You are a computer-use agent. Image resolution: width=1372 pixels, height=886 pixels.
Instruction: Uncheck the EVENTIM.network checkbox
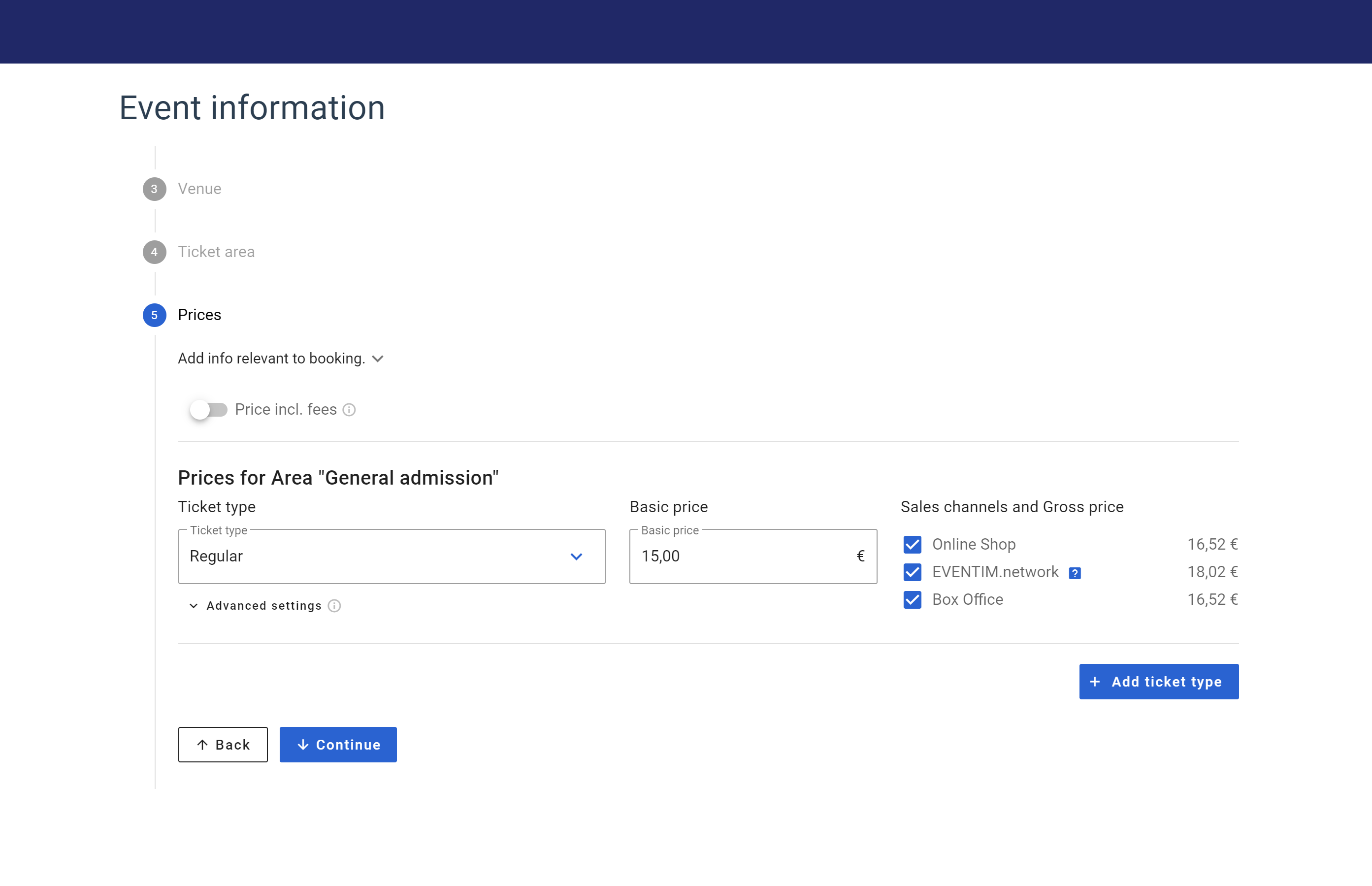912,572
